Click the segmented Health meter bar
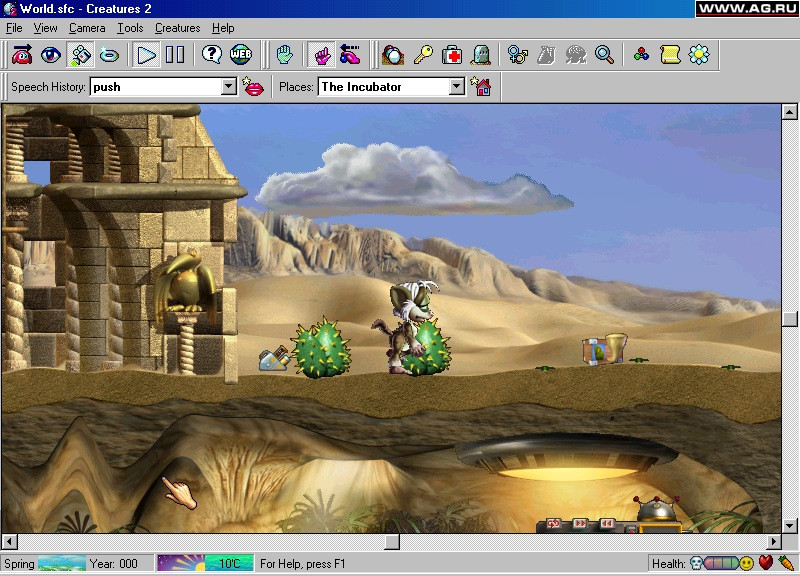Image resolution: width=800 pixels, height=576 pixels. tap(721, 563)
